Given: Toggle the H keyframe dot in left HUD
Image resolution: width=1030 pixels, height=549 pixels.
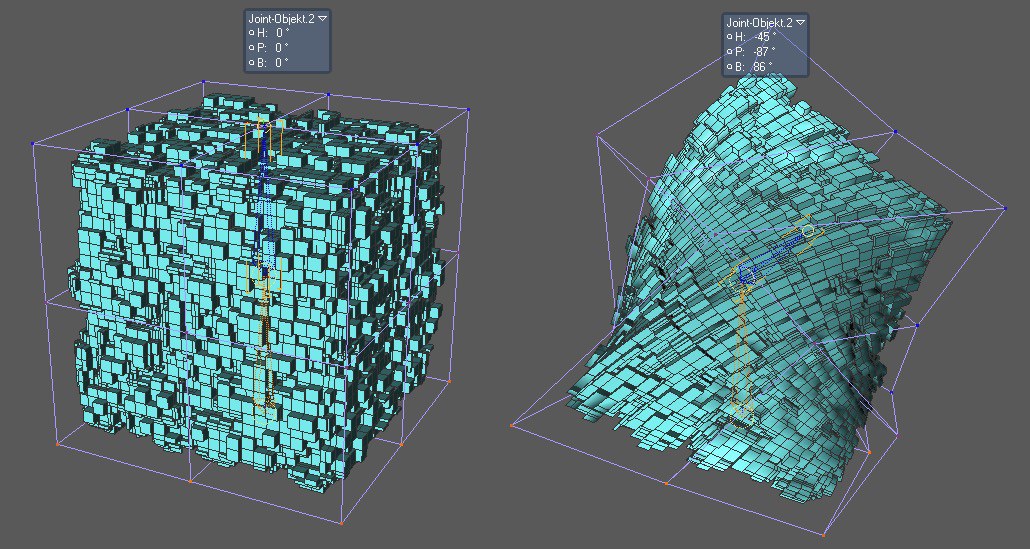Looking at the screenshot, I should 252,32.
